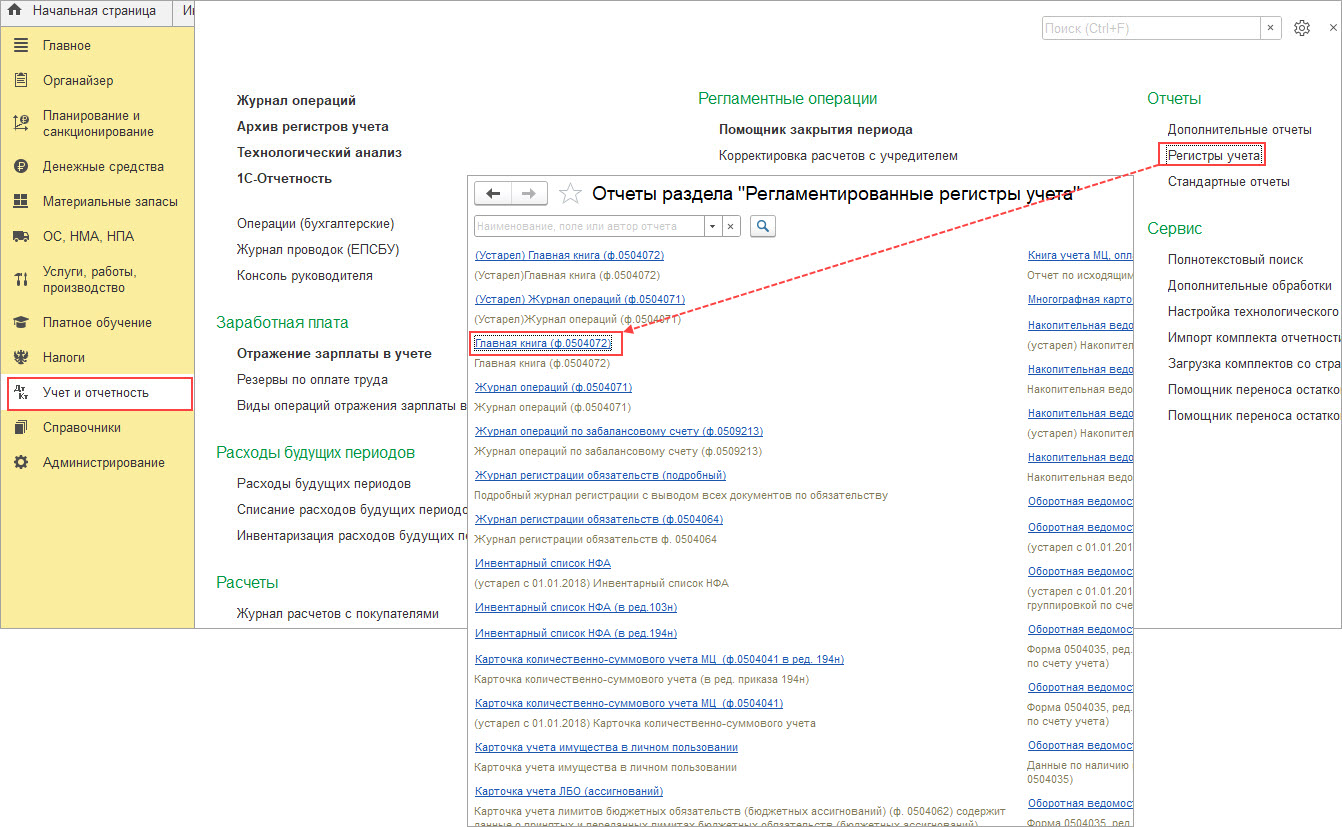The width and height of the screenshot is (1342, 827).
Task: Open Полнотекстовый поиск under Сервис
Action: pos(1235,260)
